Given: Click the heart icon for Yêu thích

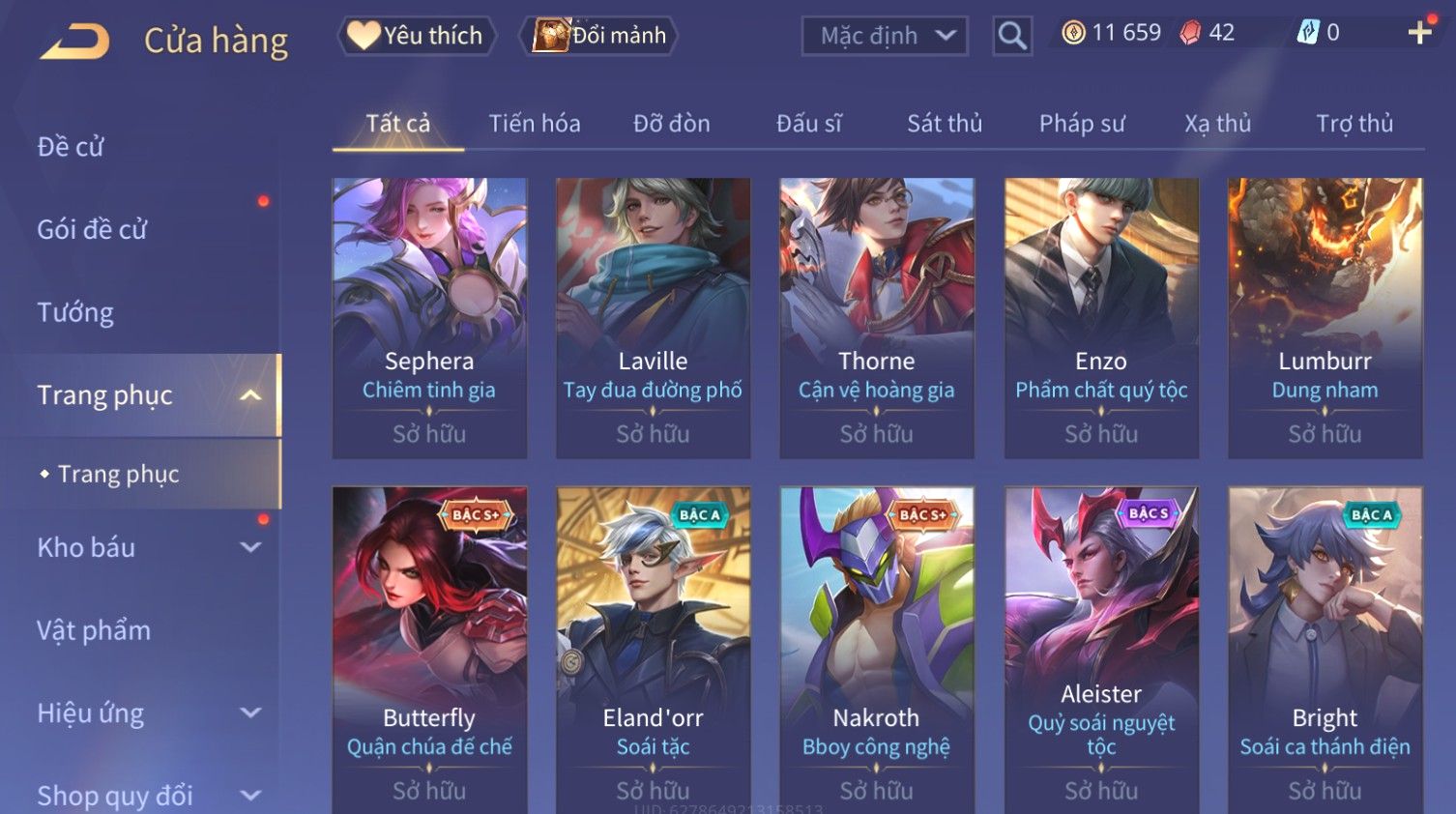Looking at the screenshot, I should (364, 35).
